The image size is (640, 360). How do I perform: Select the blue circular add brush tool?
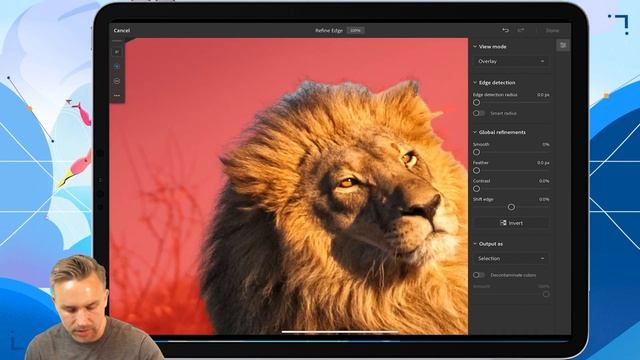(117, 67)
